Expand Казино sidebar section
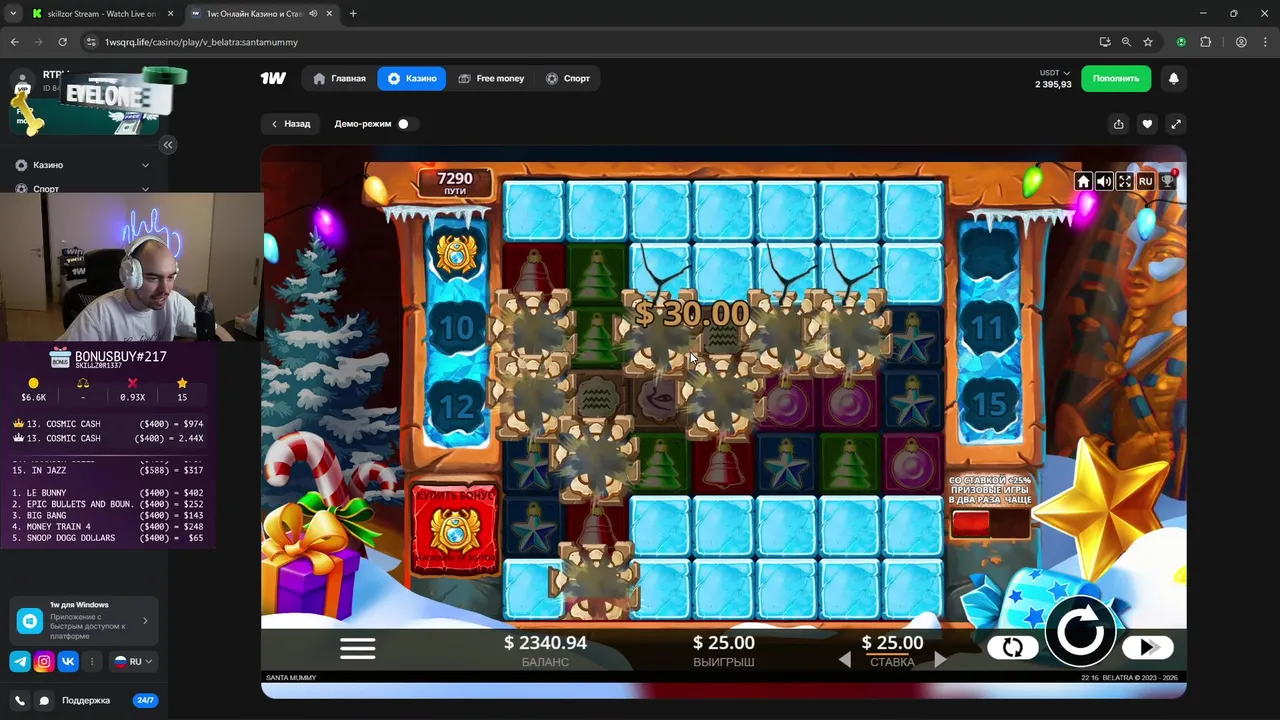Viewport: 1280px width, 720px height. [82, 165]
